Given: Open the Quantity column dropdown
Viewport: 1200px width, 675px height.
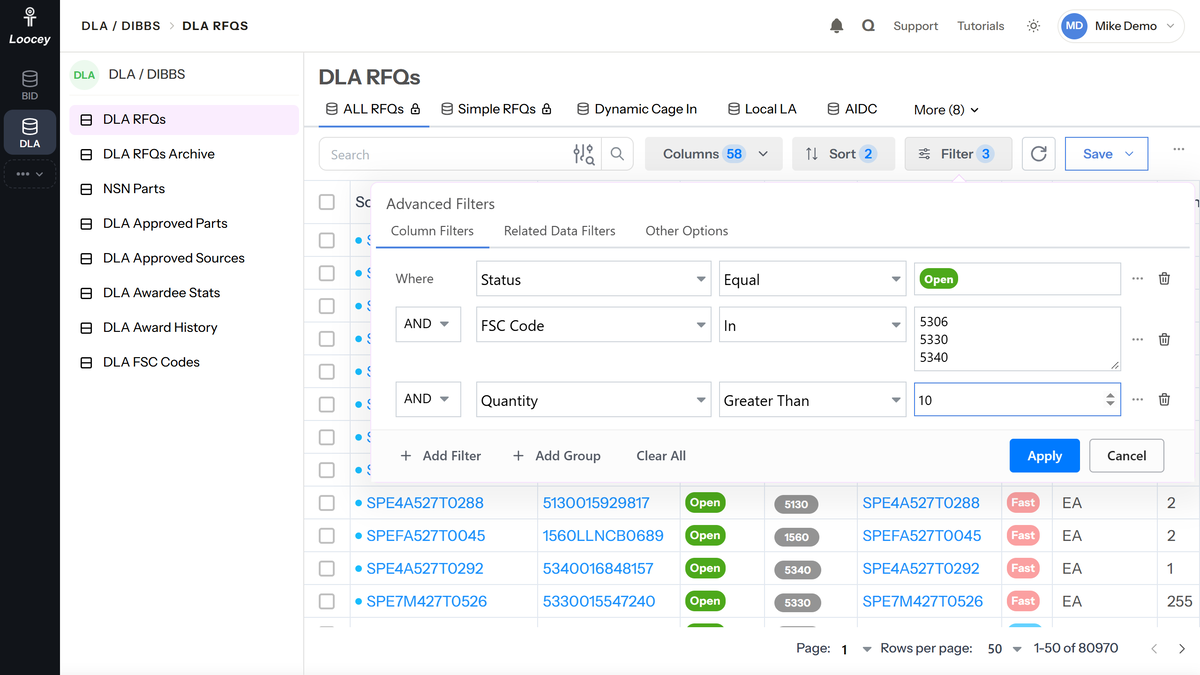Looking at the screenshot, I should tap(594, 400).
